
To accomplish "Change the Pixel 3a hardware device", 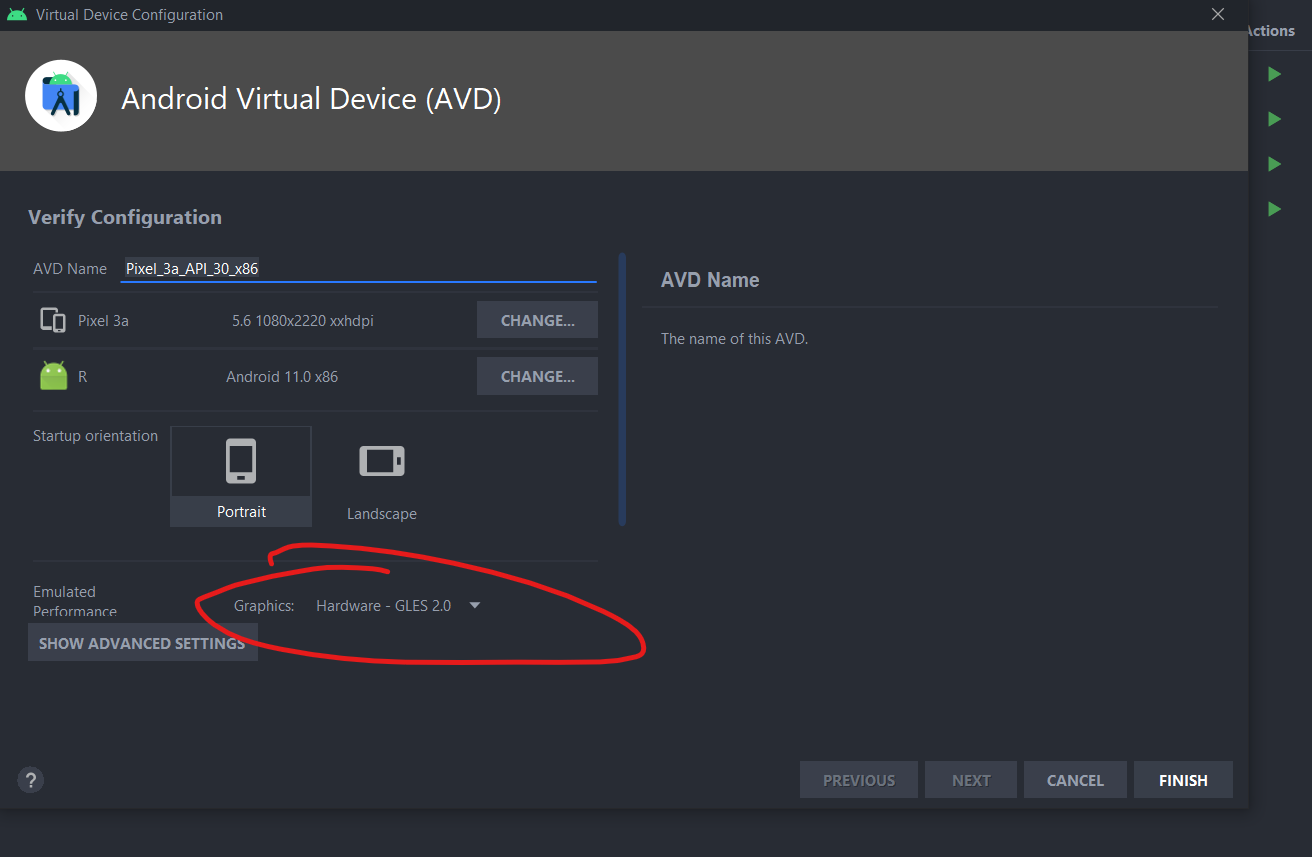I will coord(537,320).
